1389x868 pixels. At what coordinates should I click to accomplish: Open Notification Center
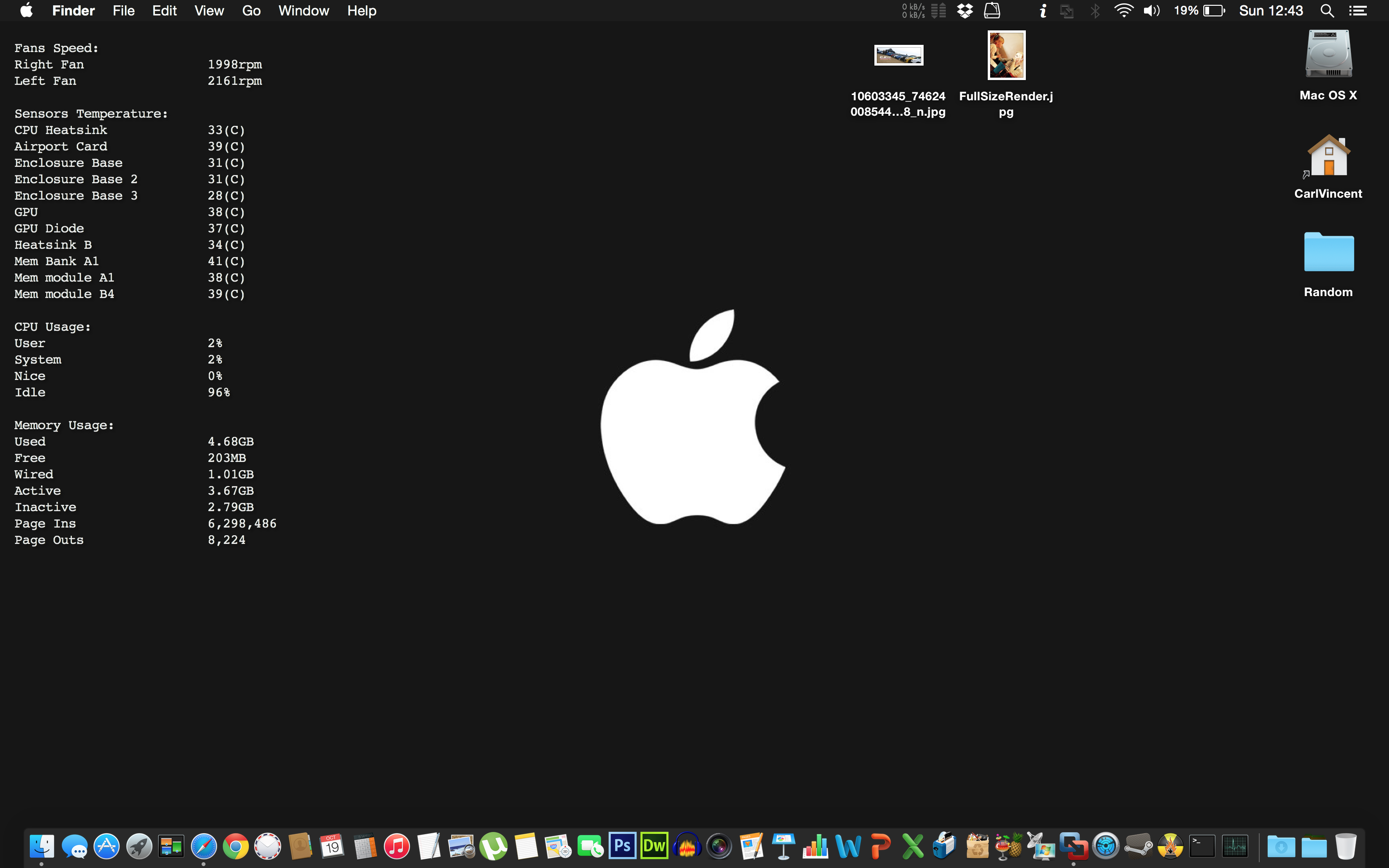coord(1359,10)
